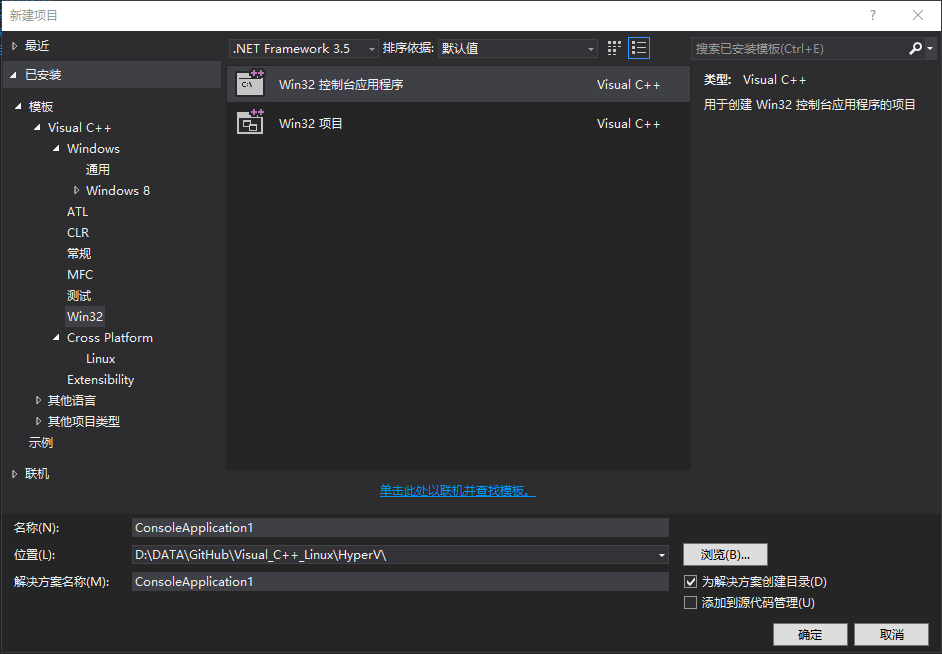Open the 排序依据 默认值 dropdown

point(517,48)
